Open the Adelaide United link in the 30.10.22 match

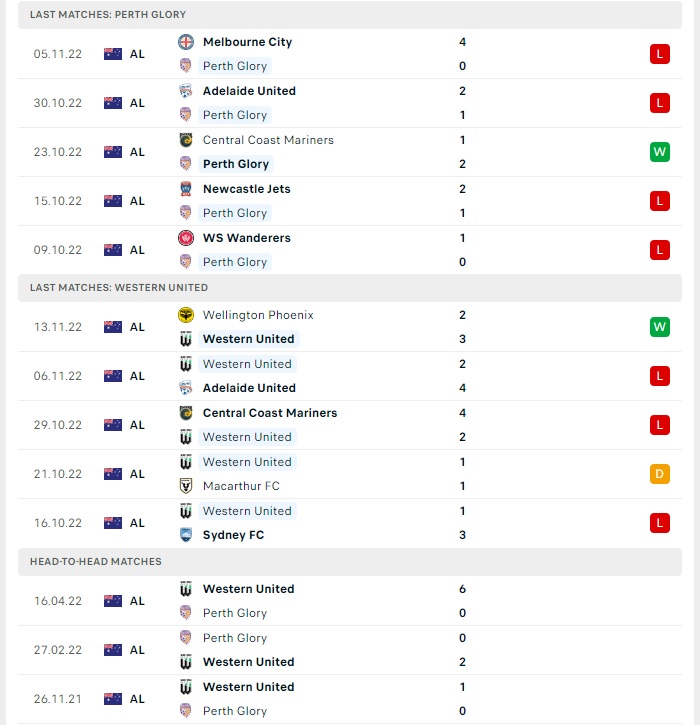pyautogui.click(x=249, y=91)
